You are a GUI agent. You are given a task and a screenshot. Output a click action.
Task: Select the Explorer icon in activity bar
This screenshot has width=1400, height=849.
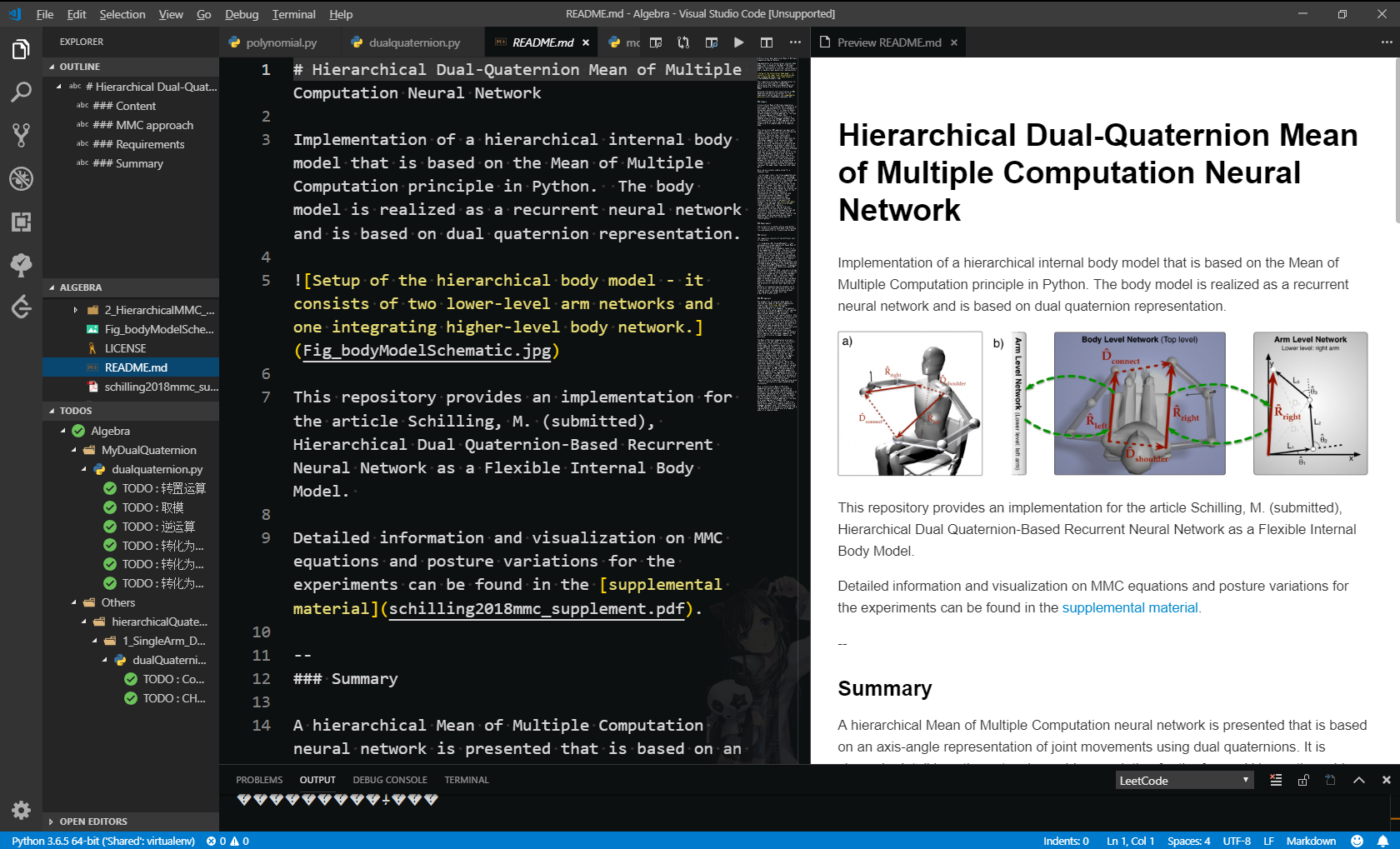[x=22, y=48]
